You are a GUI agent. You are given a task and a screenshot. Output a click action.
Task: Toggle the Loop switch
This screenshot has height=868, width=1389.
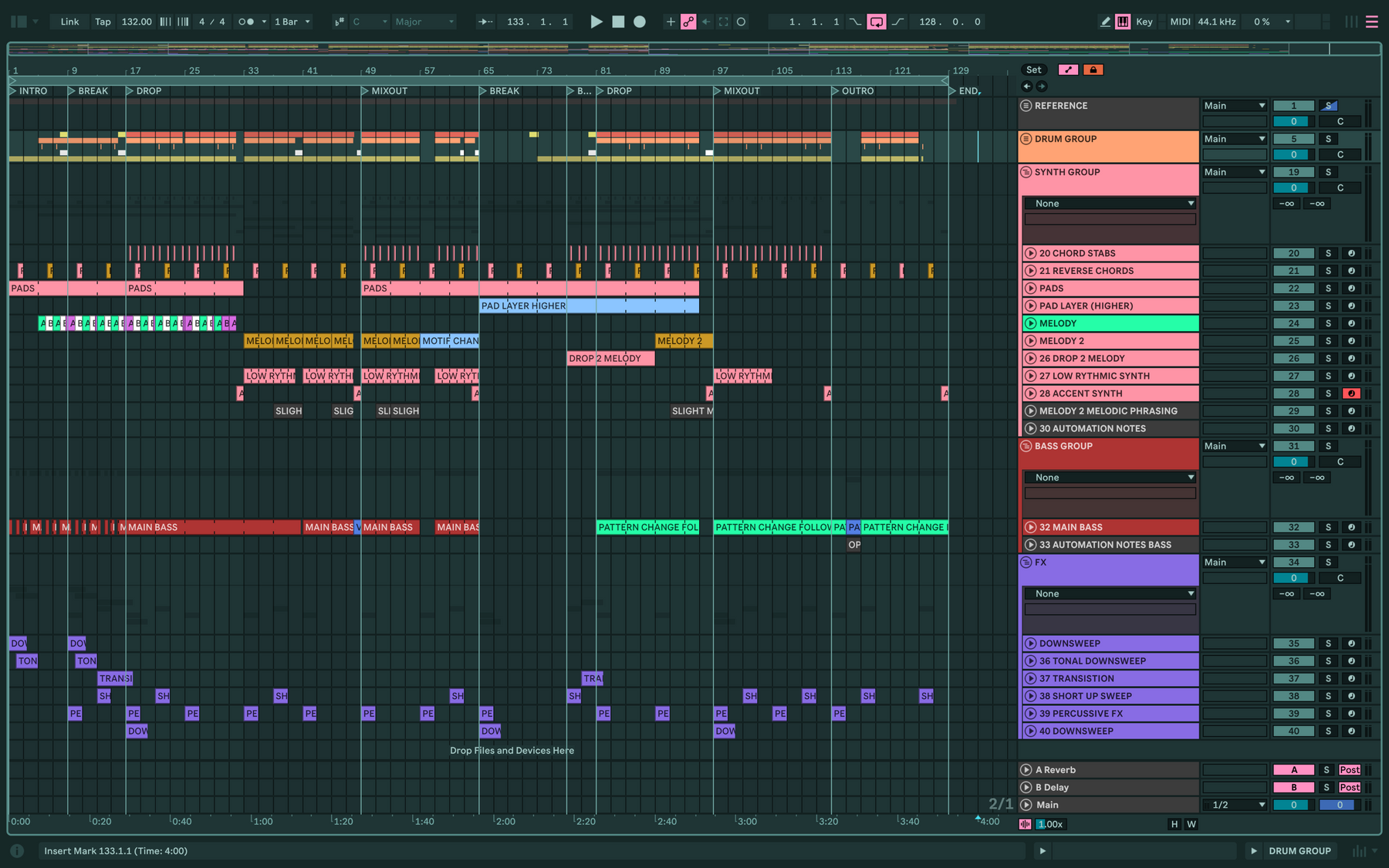coord(877,22)
